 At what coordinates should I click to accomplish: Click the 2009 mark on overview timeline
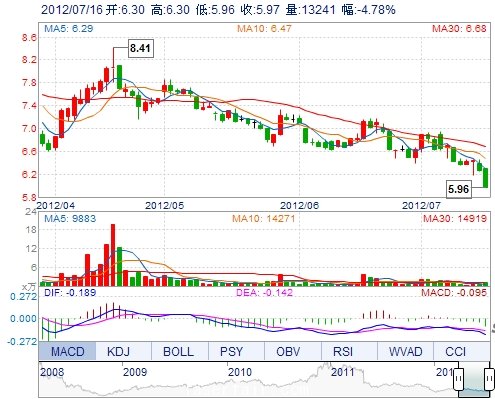click(x=135, y=372)
